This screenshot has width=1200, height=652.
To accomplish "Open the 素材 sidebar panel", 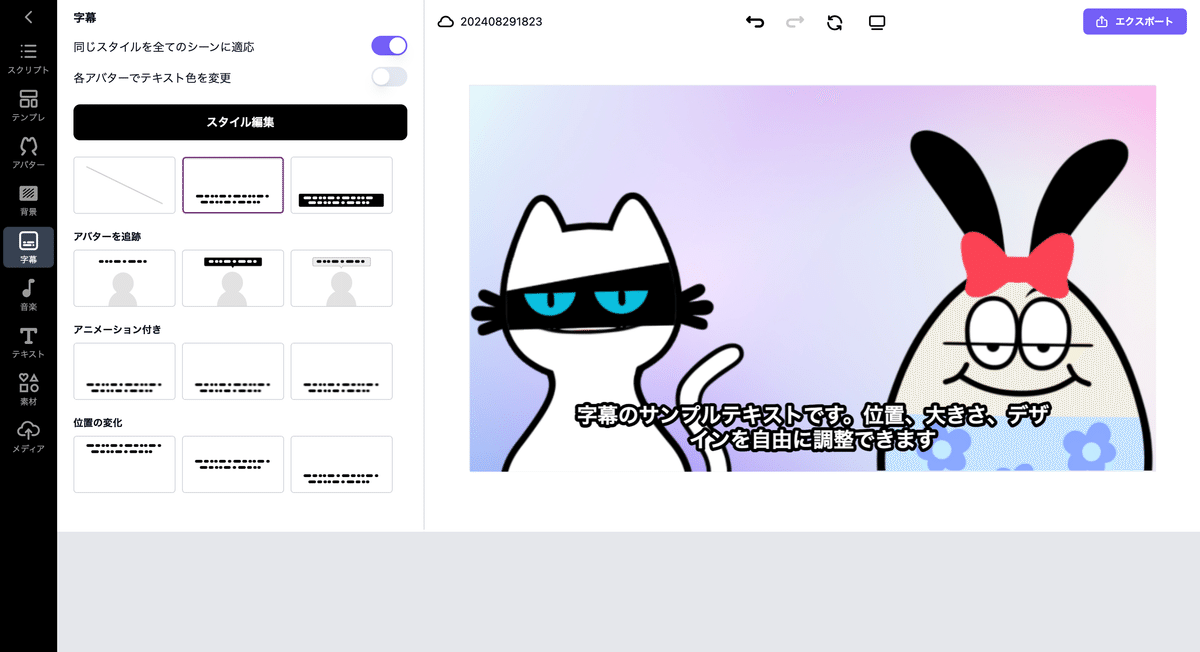I will 28,389.
